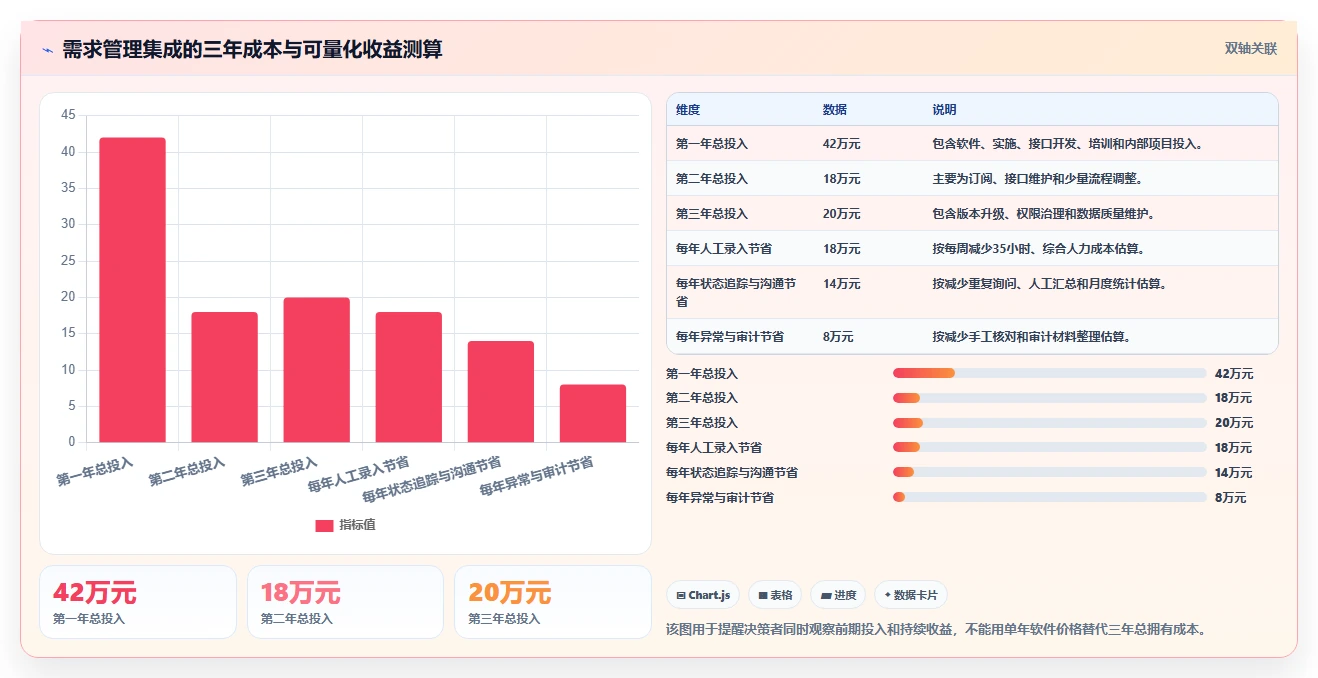The height and width of the screenshot is (678, 1318).
Task: Open the 42万元 summary card
Action: [x=138, y=602]
